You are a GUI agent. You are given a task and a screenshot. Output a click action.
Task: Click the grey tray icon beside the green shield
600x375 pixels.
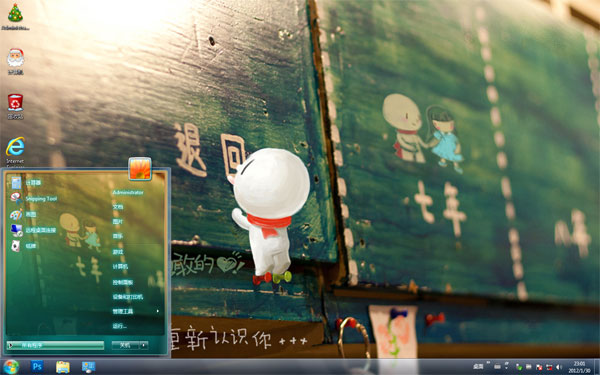529,367
